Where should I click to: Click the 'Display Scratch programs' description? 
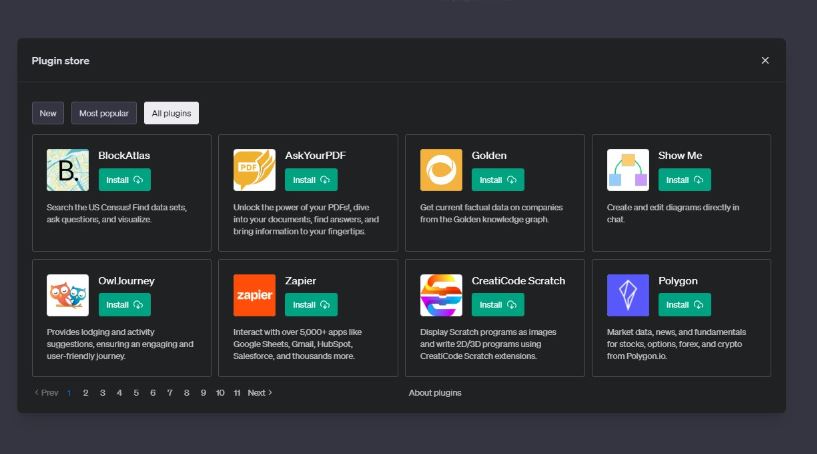[488, 344]
